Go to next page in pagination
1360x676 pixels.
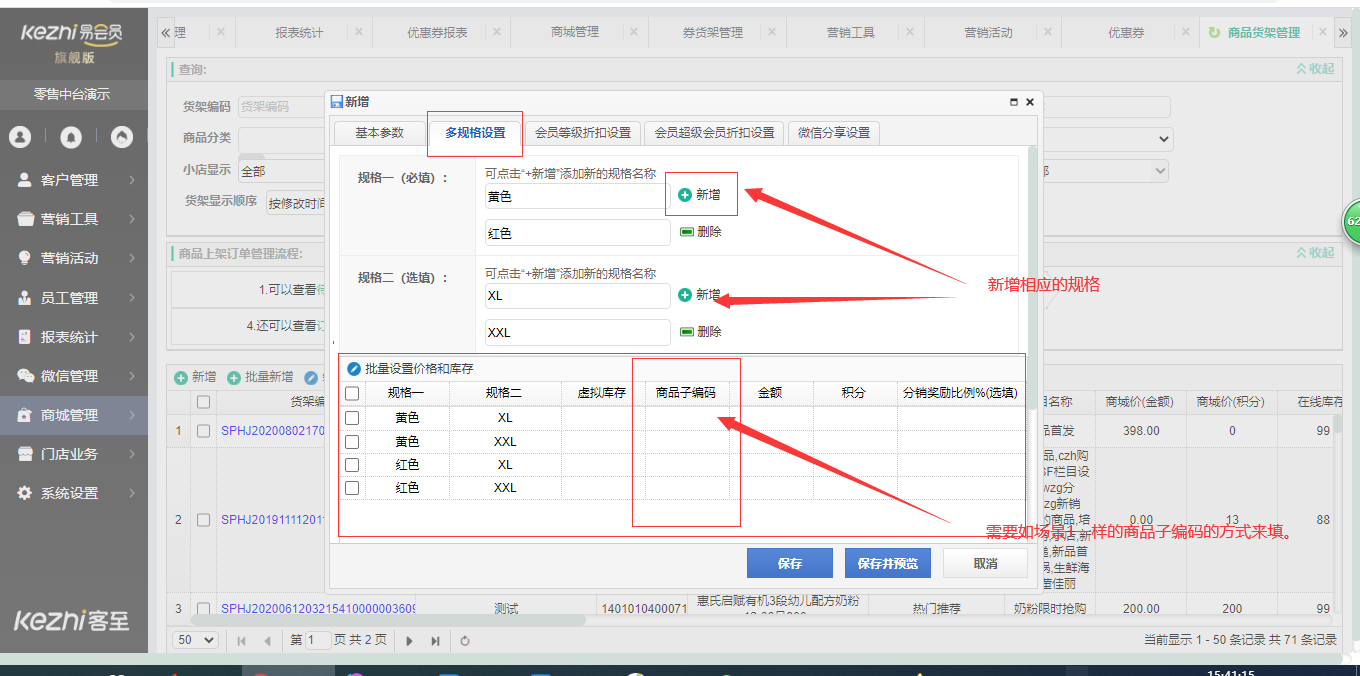[409, 640]
